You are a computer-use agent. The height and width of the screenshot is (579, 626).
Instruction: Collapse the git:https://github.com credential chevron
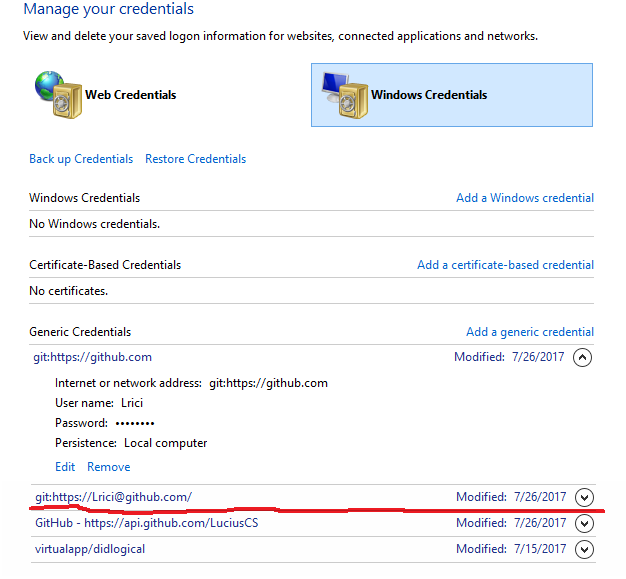[x=582, y=357]
